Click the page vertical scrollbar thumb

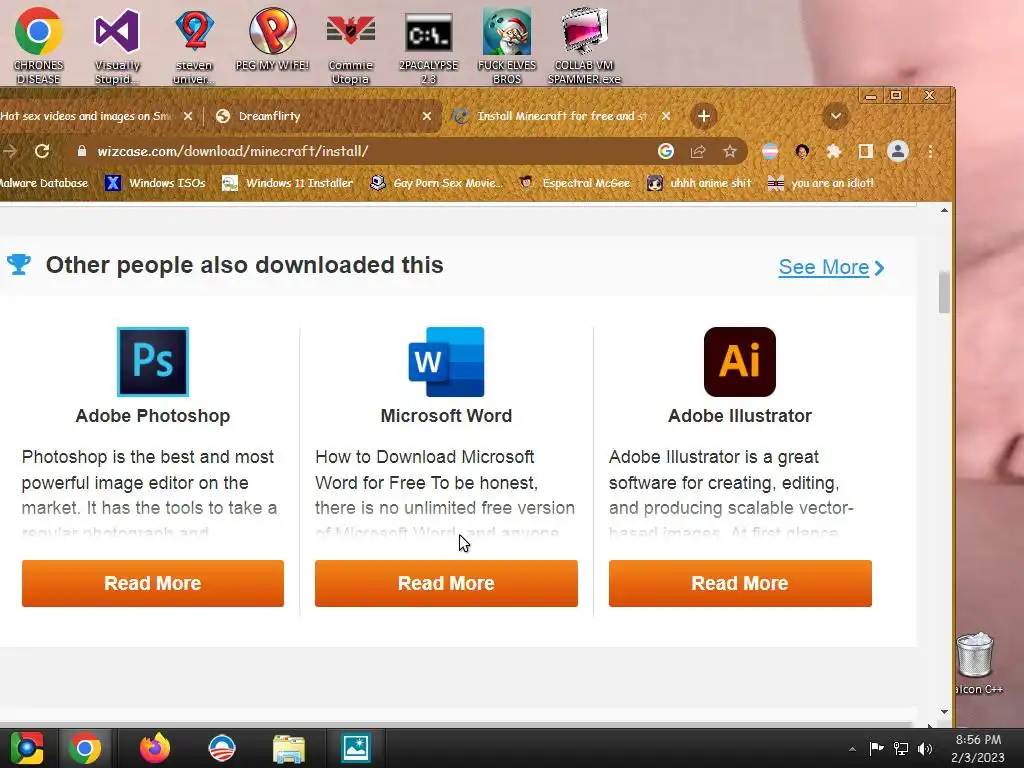click(944, 292)
